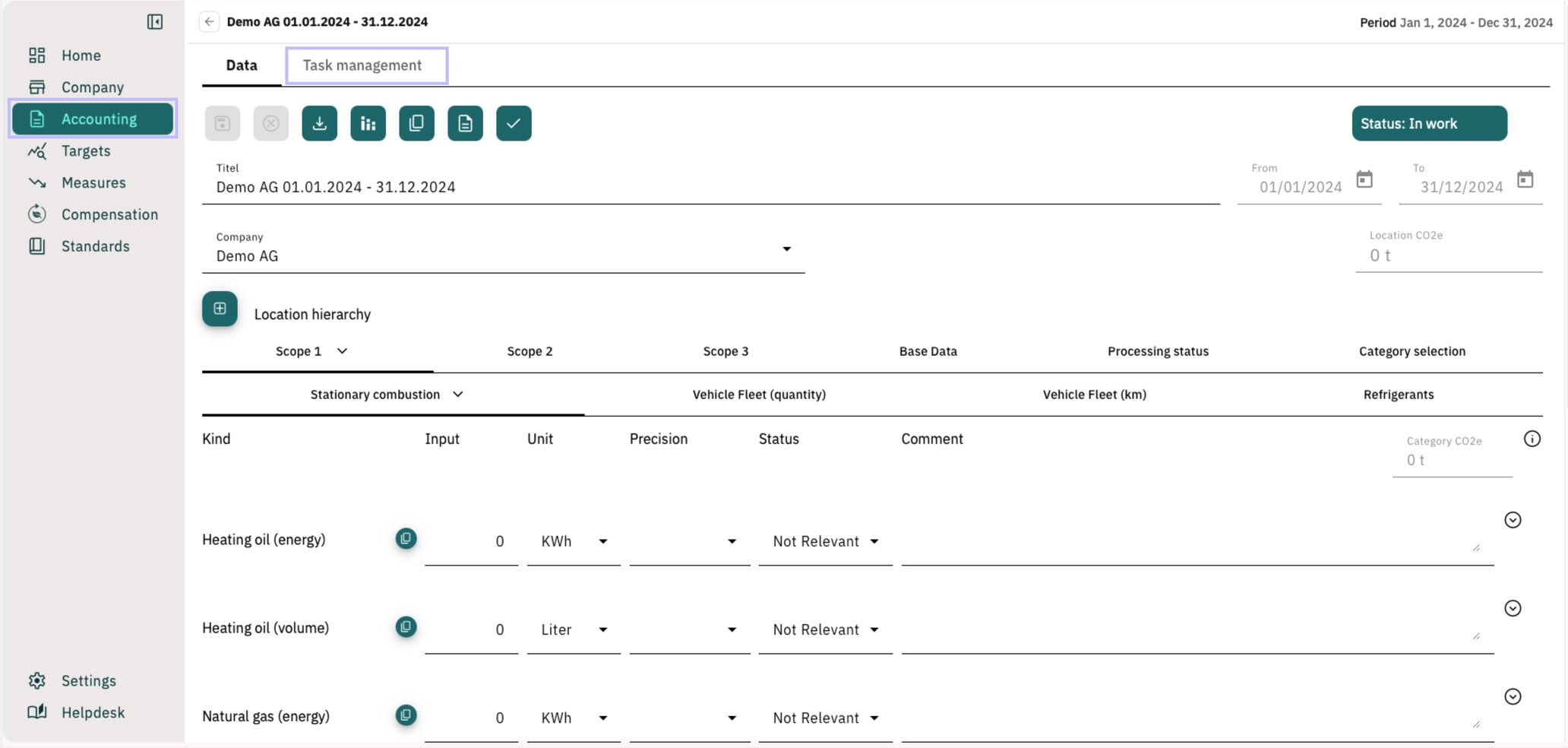Click input value for Heating oil (energy)
This screenshot has height=748, width=1568.
tap(471, 541)
